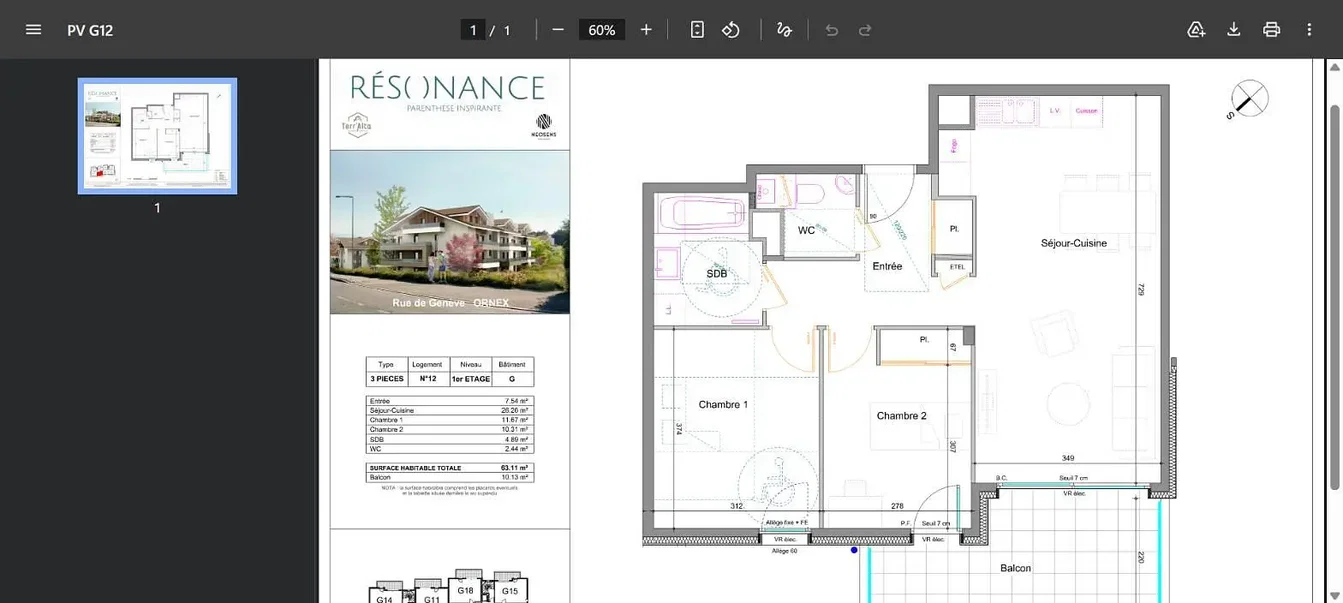
Task: Select the PV G12 document title
Action: point(90,30)
